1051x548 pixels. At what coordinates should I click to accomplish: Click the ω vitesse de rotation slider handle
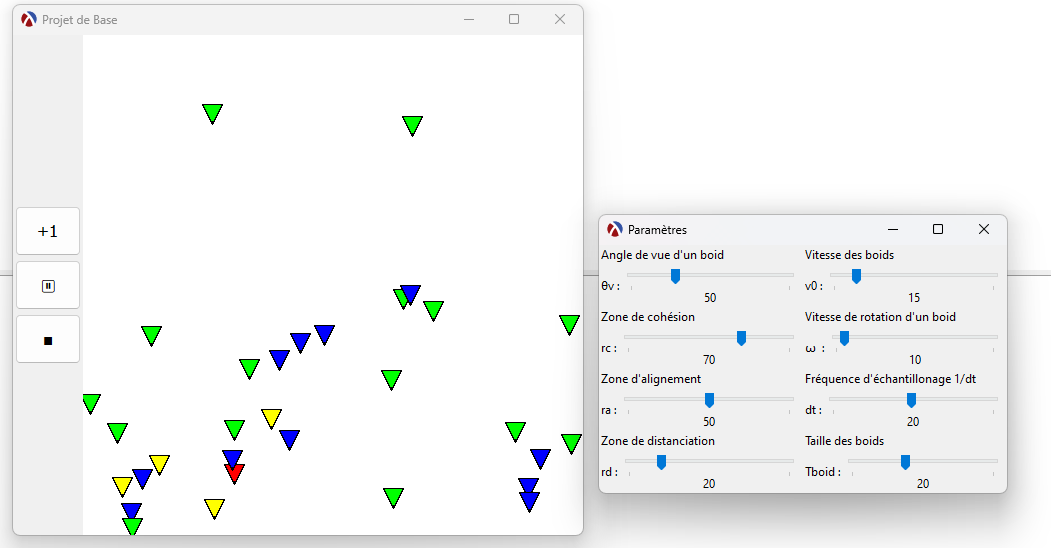pos(844,338)
